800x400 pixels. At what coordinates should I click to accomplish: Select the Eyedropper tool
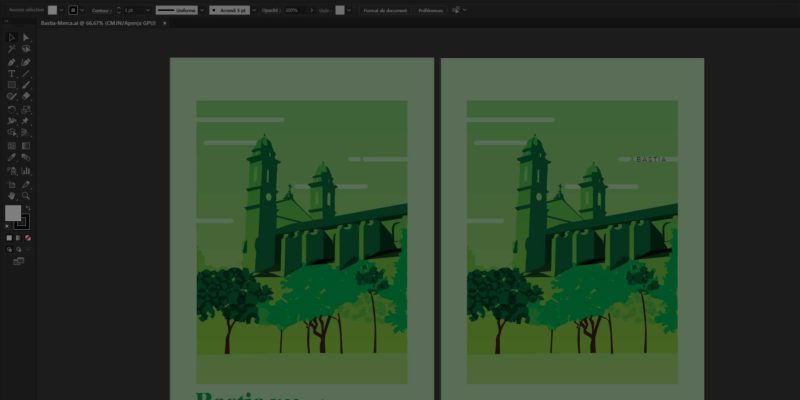click(x=11, y=158)
